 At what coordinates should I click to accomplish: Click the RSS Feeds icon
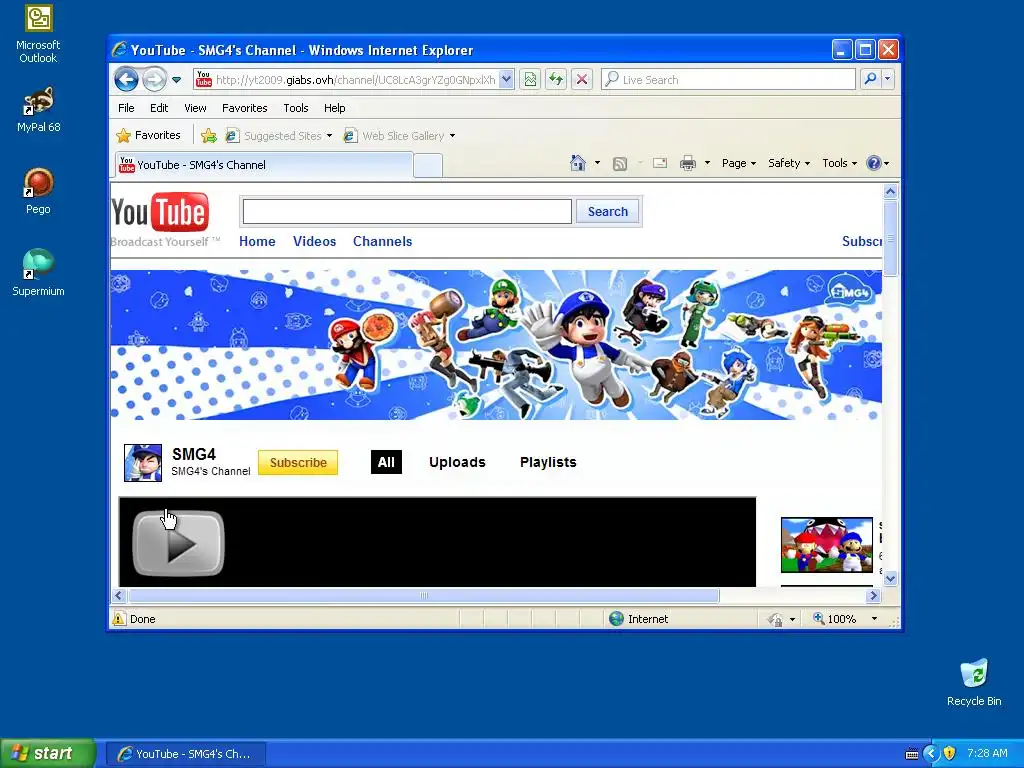click(620, 163)
